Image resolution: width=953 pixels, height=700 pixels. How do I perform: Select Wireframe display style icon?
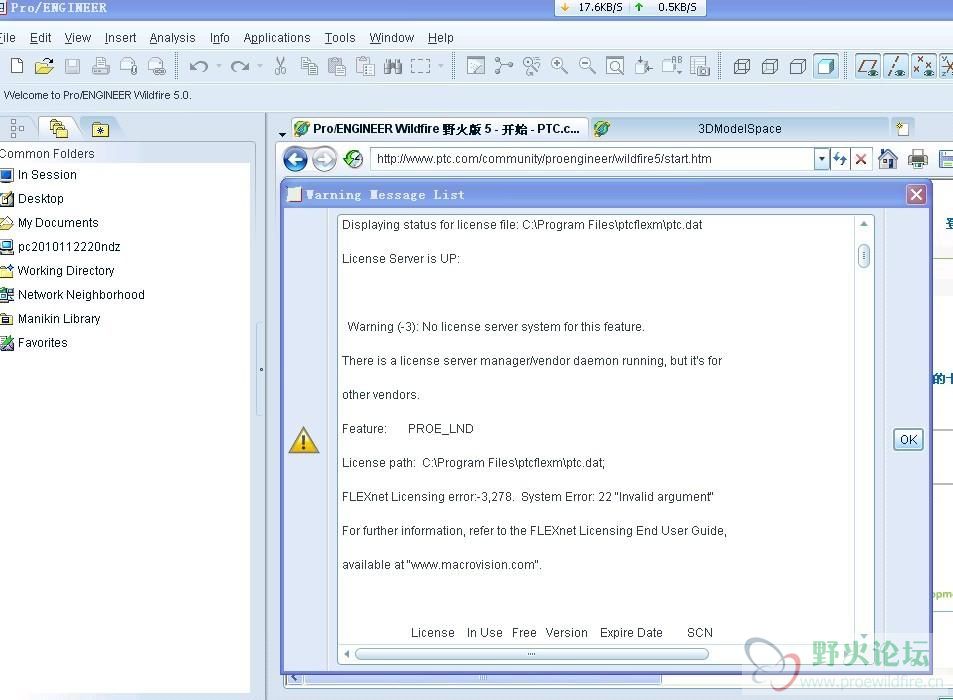pyautogui.click(x=741, y=66)
